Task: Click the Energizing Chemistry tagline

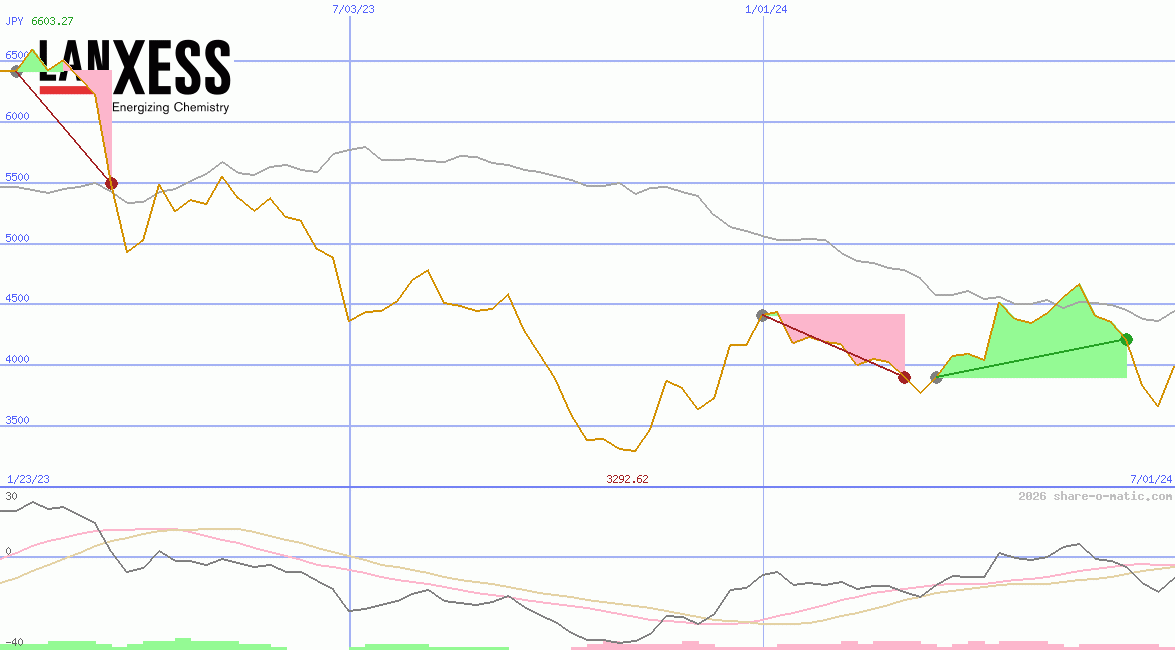Action: coord(170,107)
